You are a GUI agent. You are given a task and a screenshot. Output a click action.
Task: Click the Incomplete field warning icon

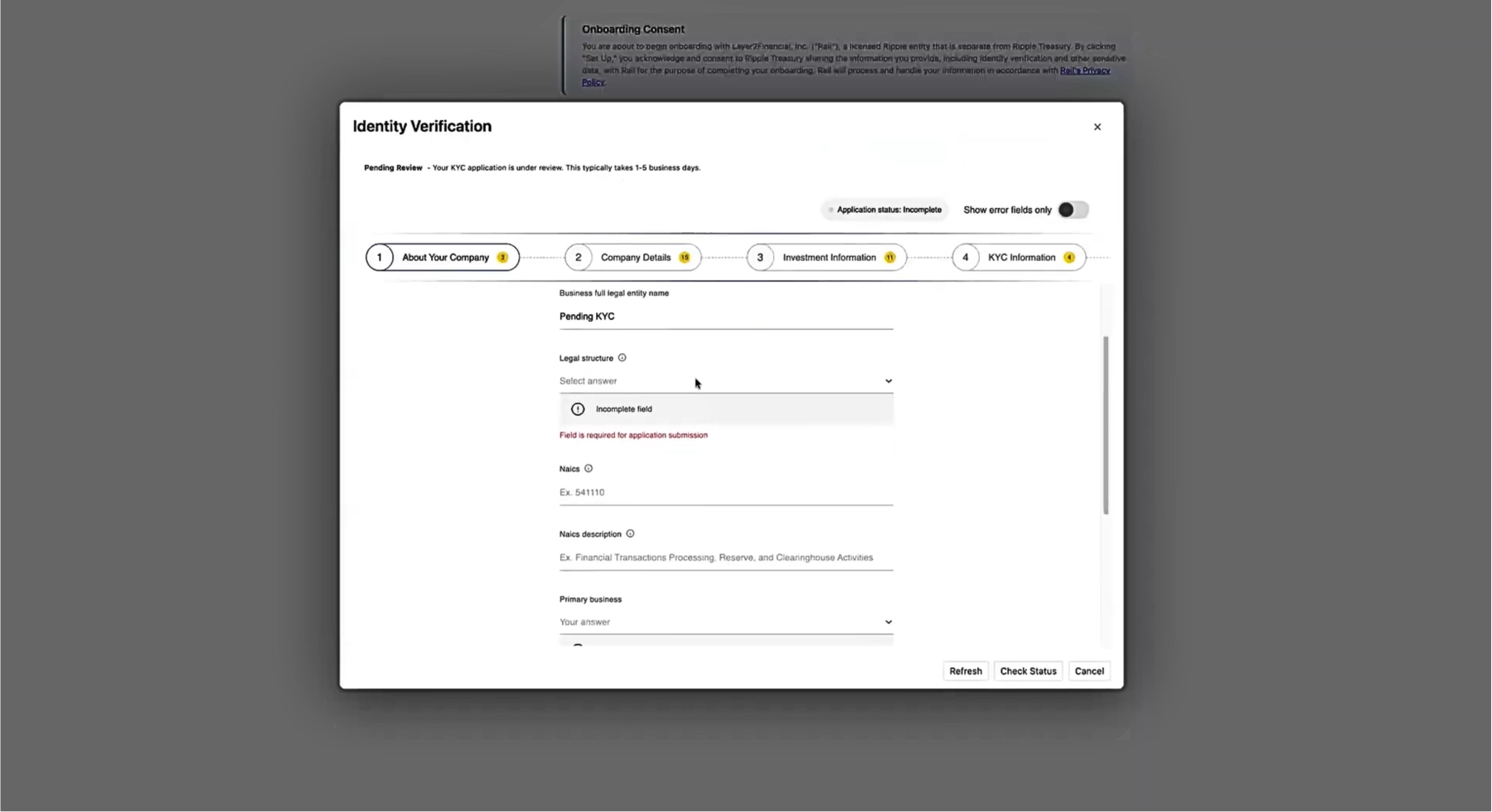point(578,409)
